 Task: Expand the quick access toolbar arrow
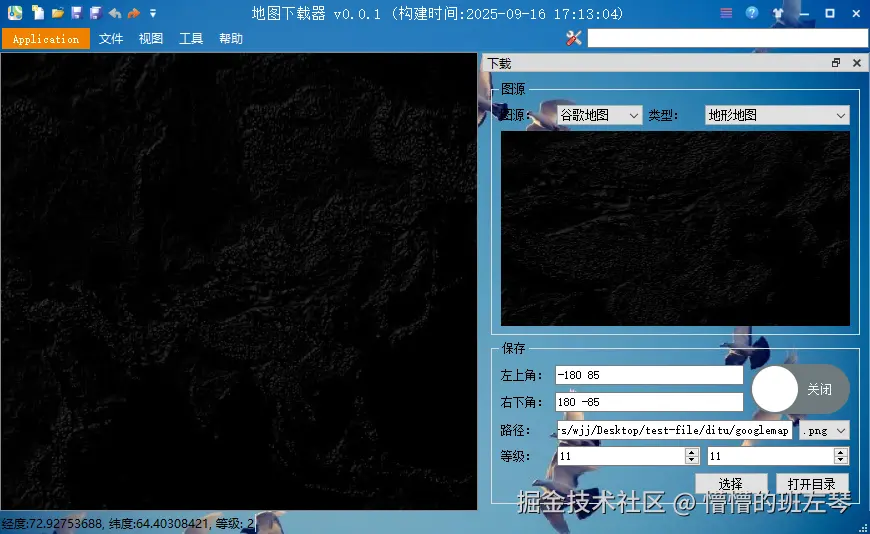point(153,13)
